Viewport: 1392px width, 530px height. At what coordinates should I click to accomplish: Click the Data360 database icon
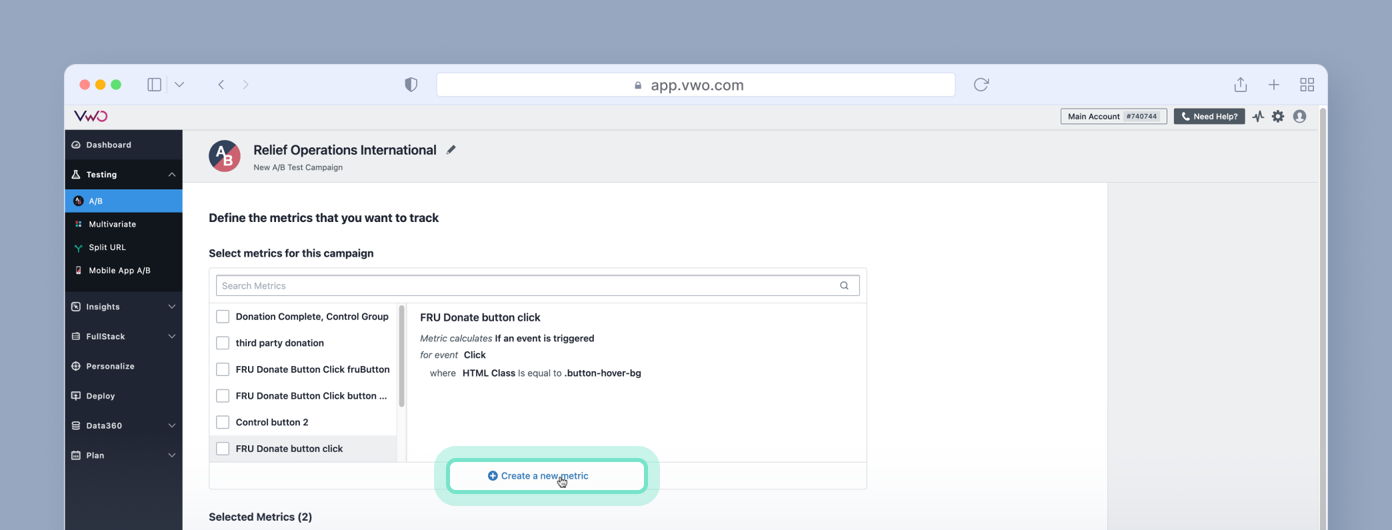[x=76, y=426]
